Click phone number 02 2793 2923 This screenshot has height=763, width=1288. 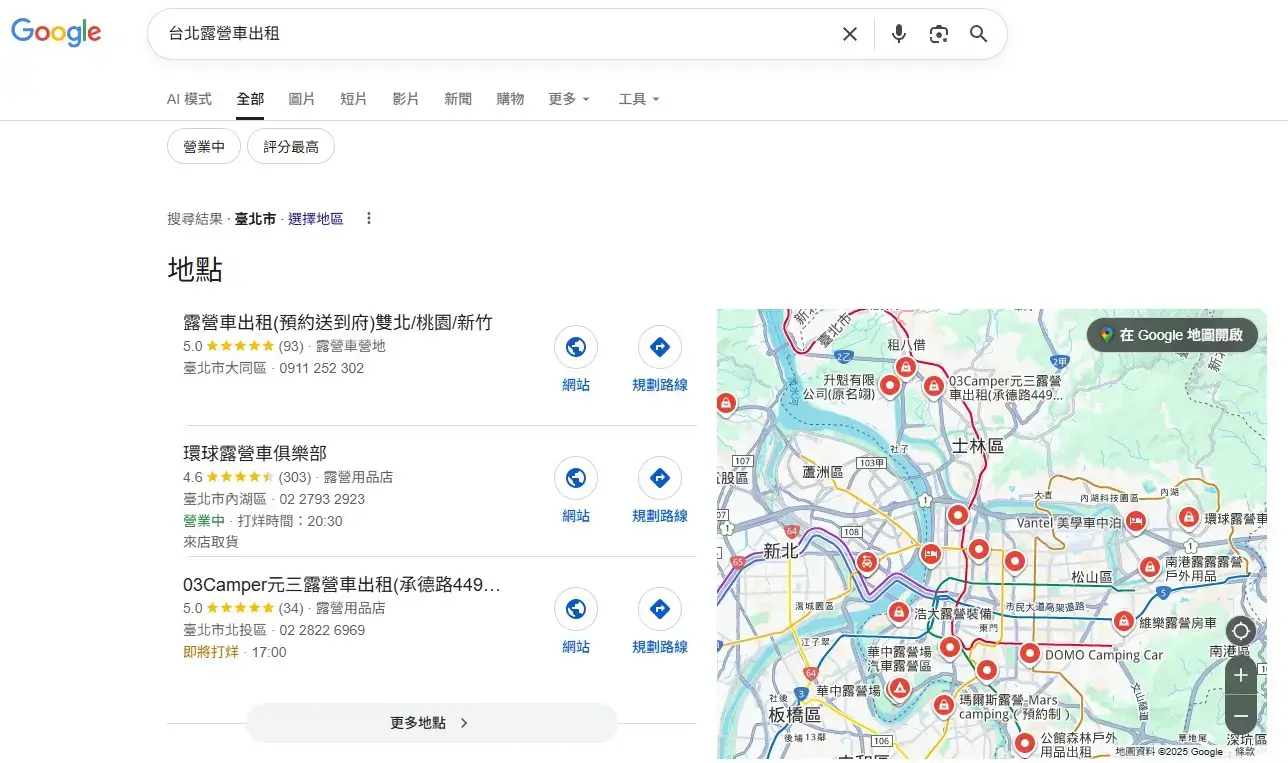tap(322, 499)
